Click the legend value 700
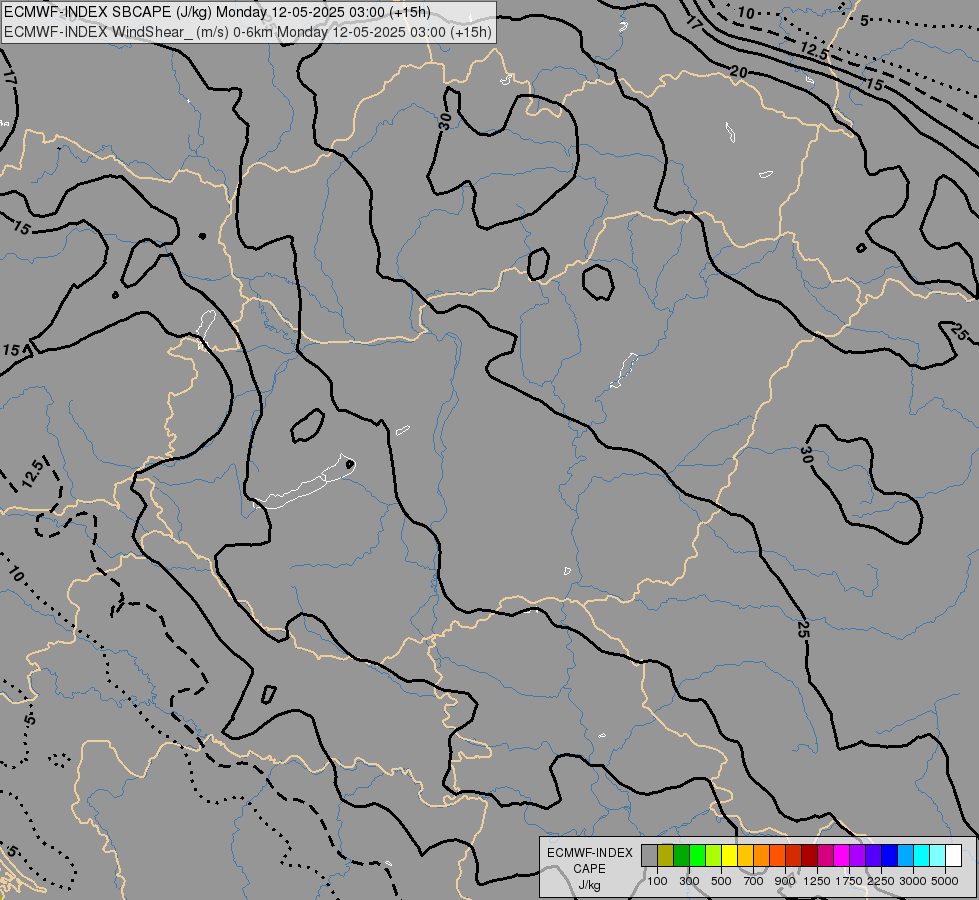The width and height of the screenshot is (979, 900). [x=754, y=881]
